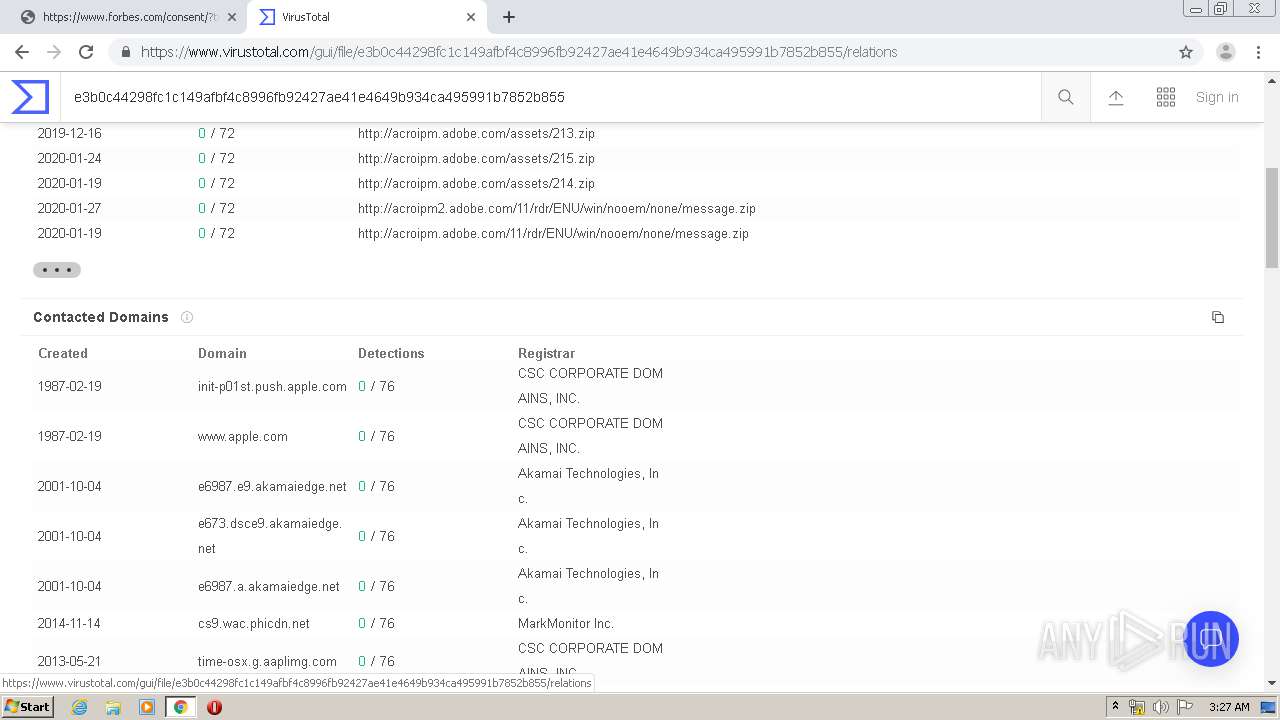Click network tray icon
The image size is (1280, 720).
(1137, 707)
